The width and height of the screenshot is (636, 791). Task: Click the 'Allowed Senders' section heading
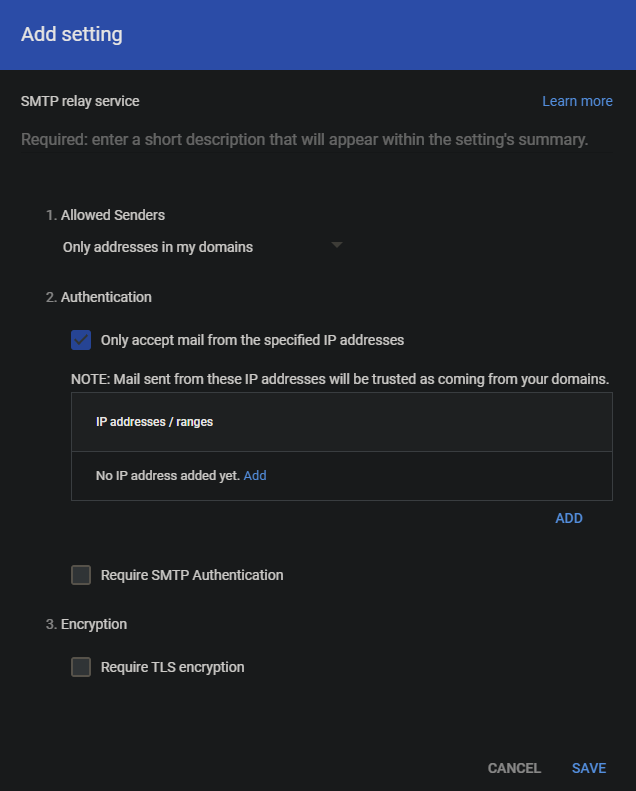point(112,215)
